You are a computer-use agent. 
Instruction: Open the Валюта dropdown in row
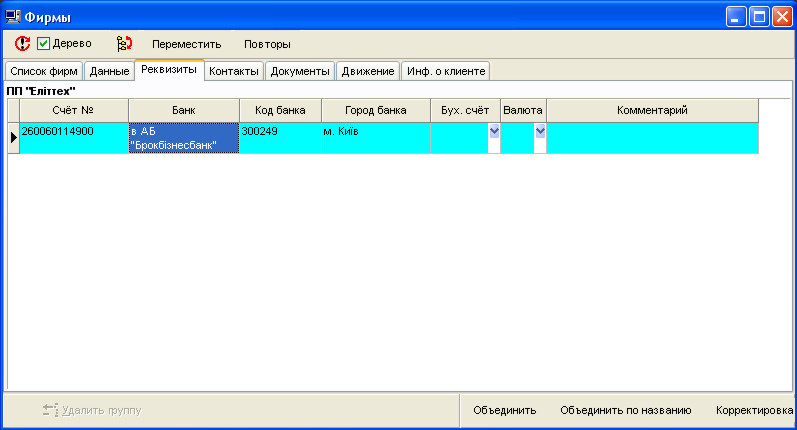pyautogui.click(x=540, y=131)
